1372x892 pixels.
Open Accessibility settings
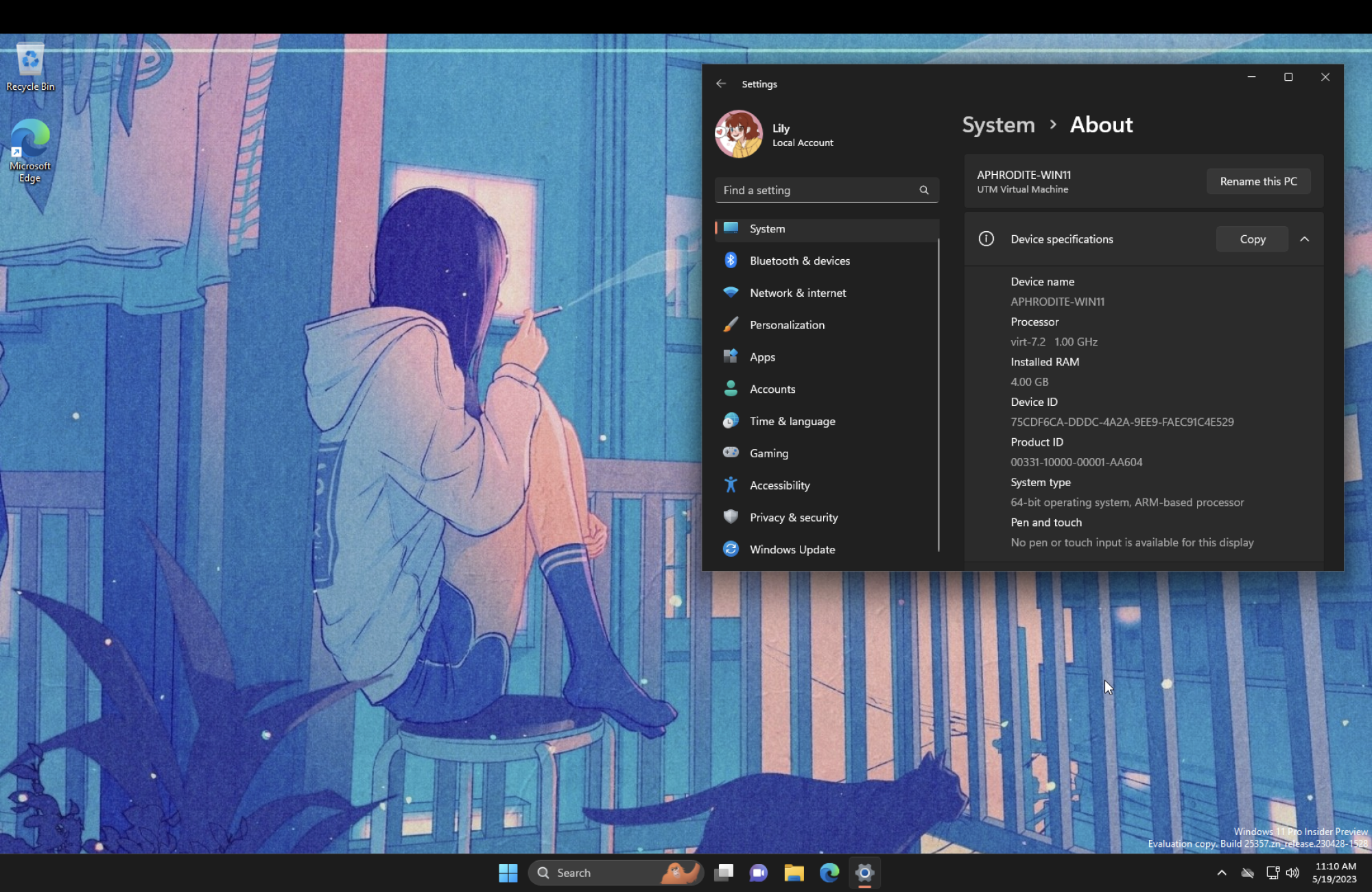[779, 485]
